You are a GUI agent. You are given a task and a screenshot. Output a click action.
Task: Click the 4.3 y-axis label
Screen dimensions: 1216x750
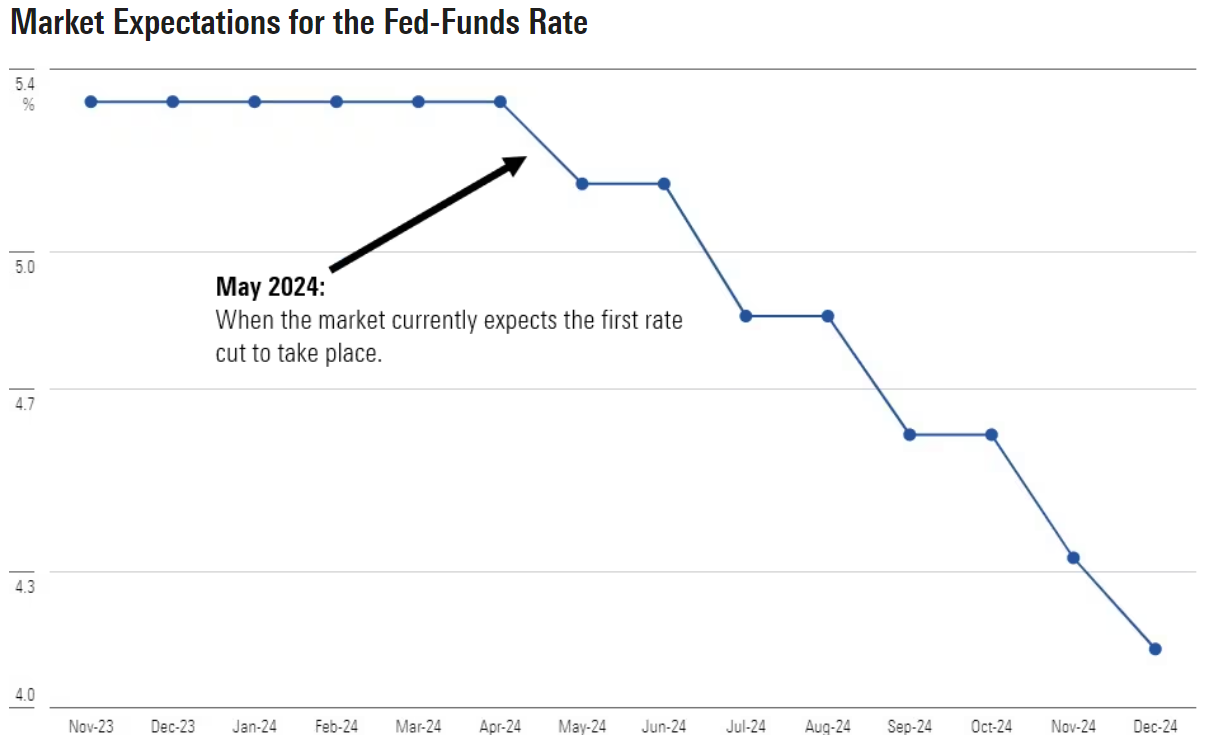[x=25, y=587]
